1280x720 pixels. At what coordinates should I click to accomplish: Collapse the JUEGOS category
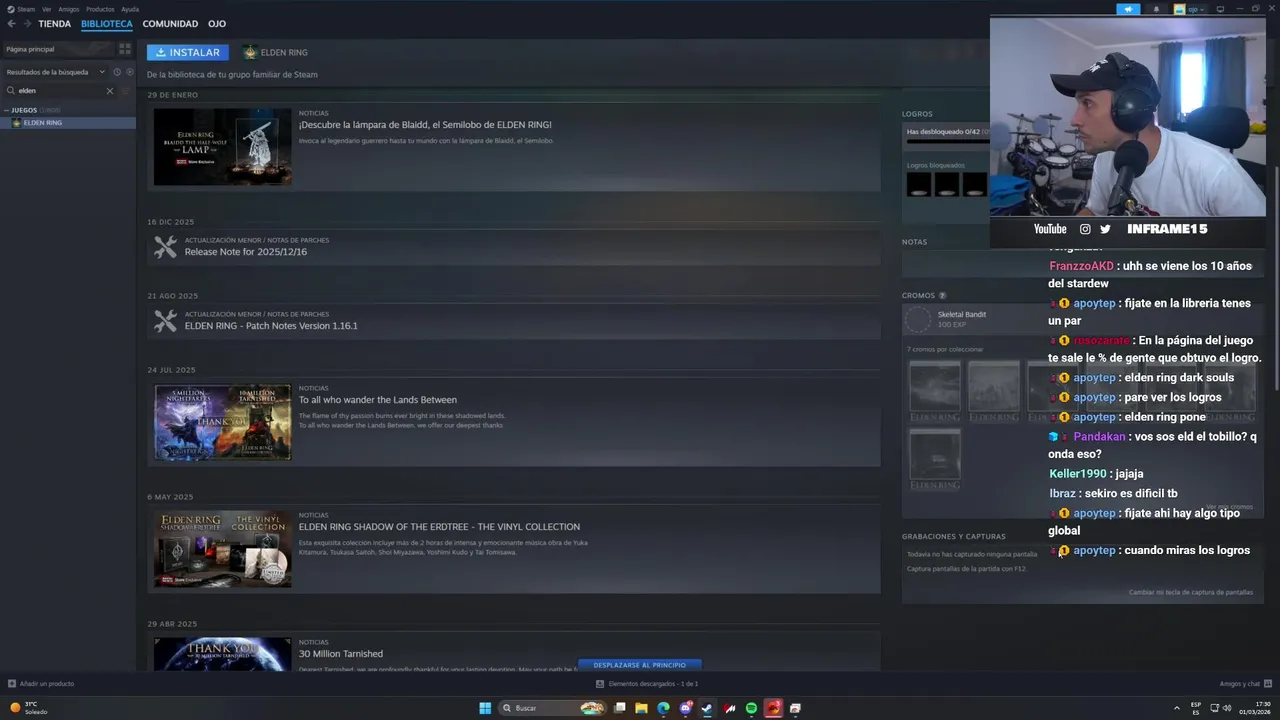pos(7,110)
